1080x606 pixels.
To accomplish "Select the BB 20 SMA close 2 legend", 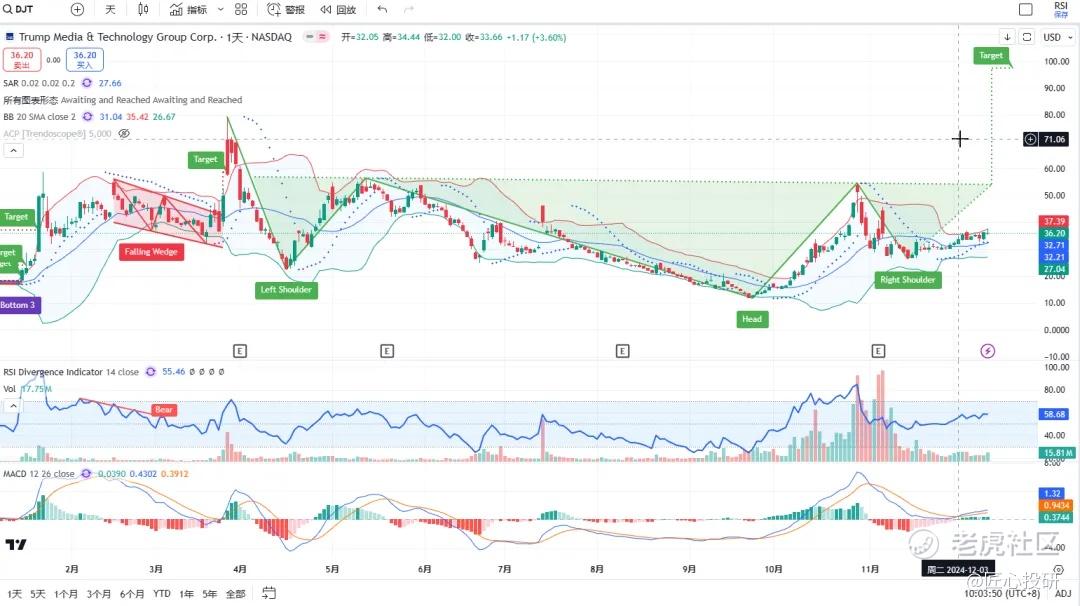I will [39, 116].
